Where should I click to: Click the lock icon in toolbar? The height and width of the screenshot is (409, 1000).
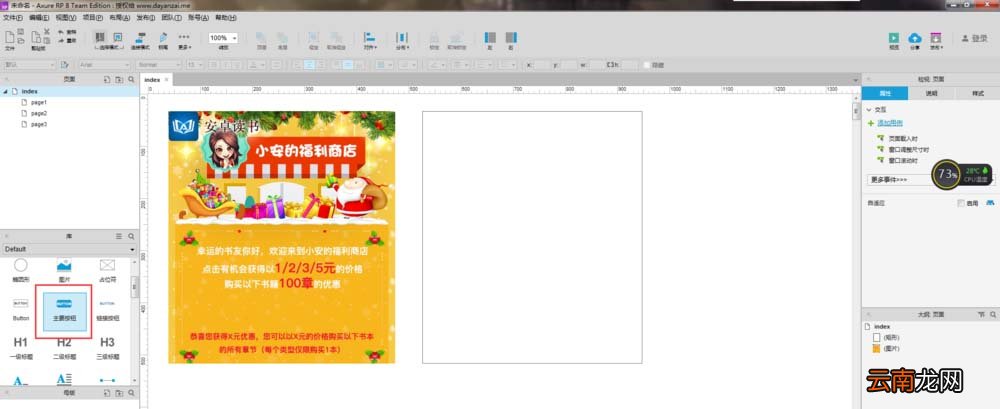[434, 38]
